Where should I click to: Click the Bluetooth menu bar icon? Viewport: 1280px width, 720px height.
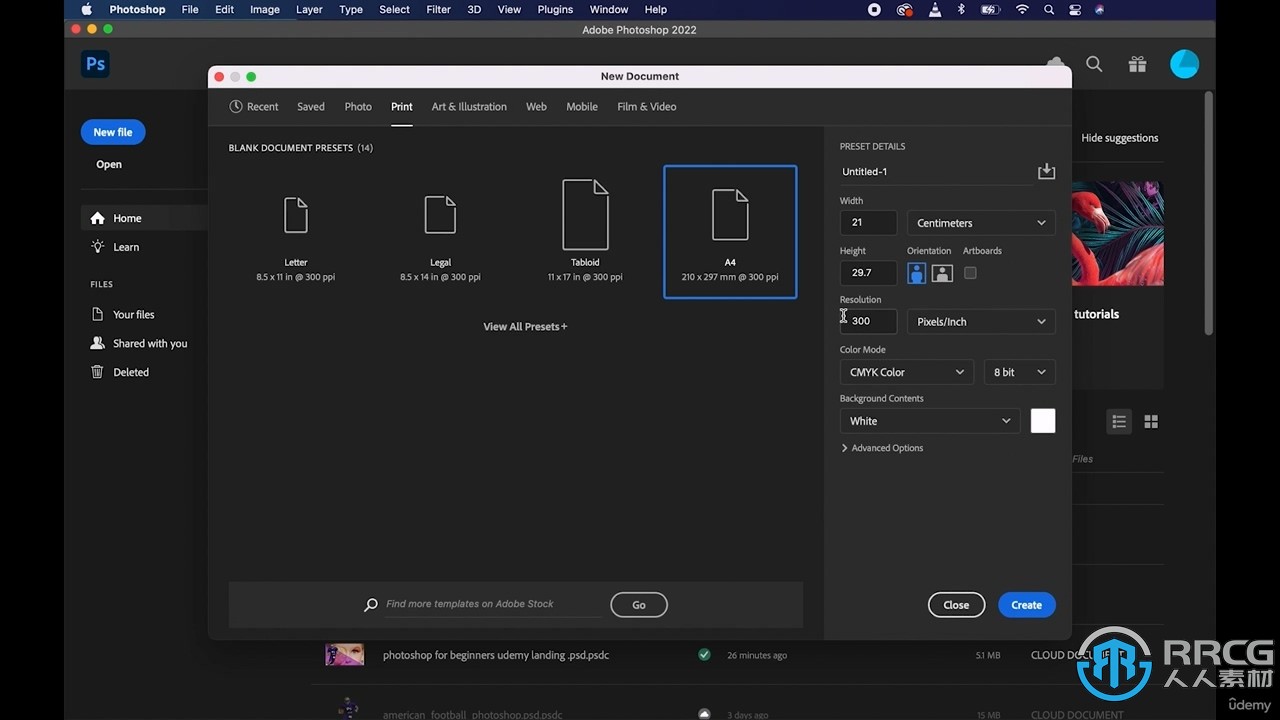tap(962, 9)
